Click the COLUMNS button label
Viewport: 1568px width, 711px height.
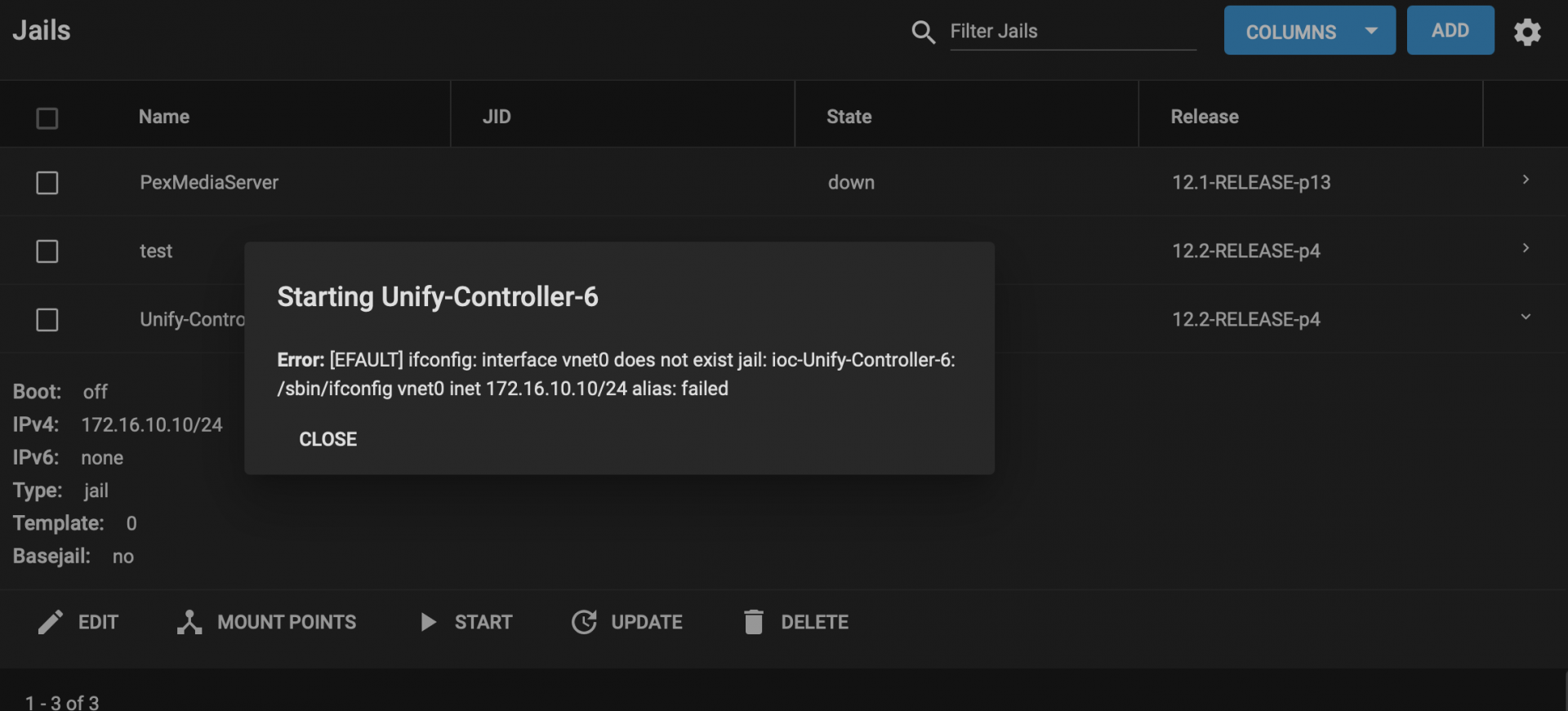1291,32
